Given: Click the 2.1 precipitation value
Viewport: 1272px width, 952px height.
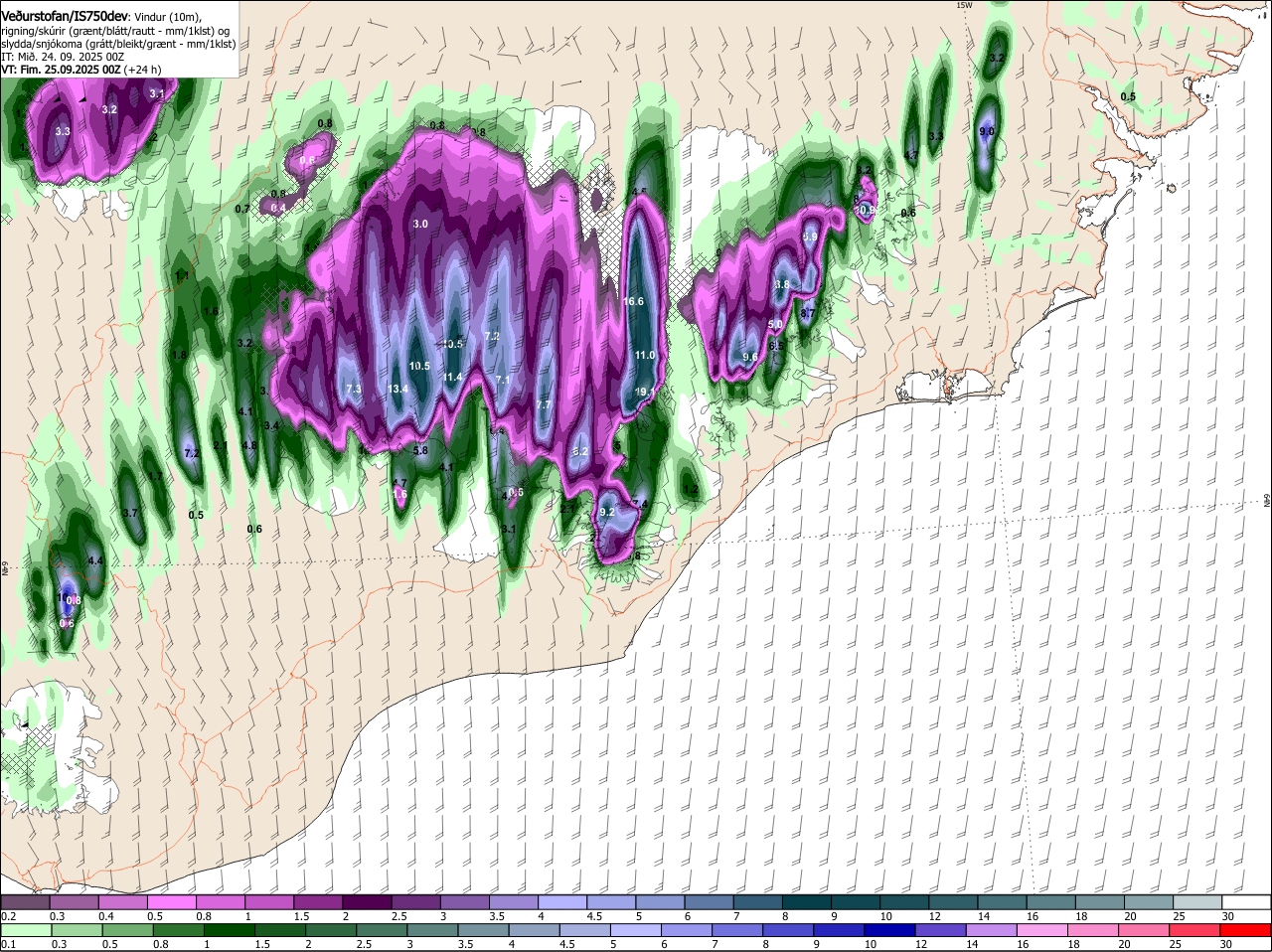Looking at the screenshot, I should 221,445.
